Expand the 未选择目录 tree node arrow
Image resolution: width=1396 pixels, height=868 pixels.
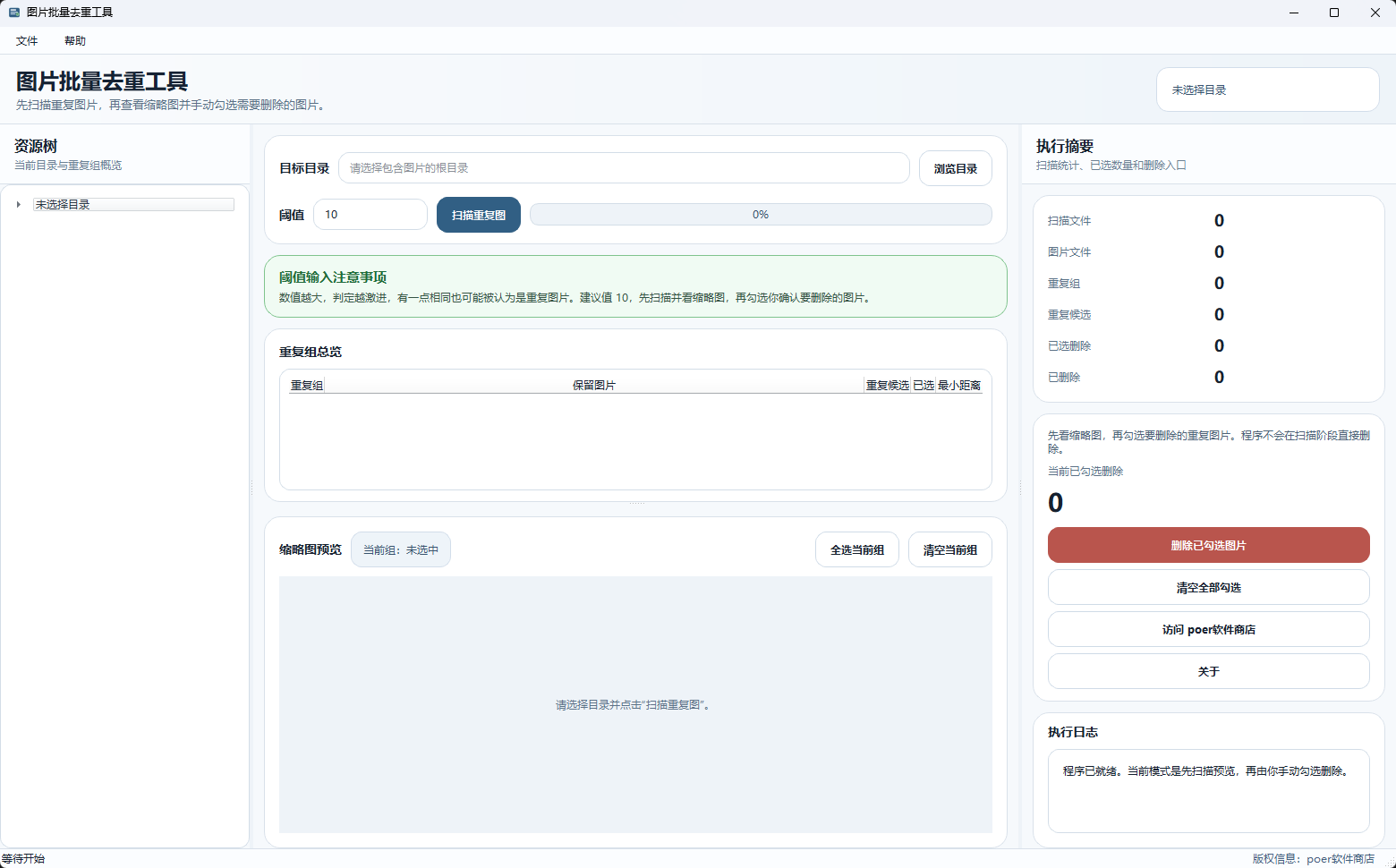pyautogui.click(x=18, y=205)
